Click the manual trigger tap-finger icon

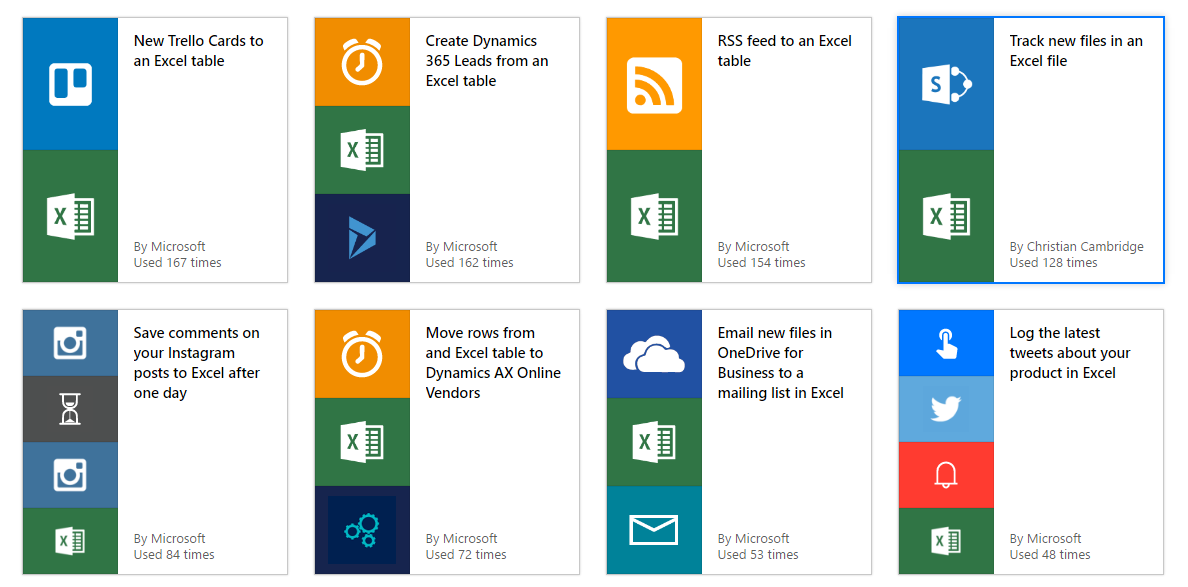[946, 343]
